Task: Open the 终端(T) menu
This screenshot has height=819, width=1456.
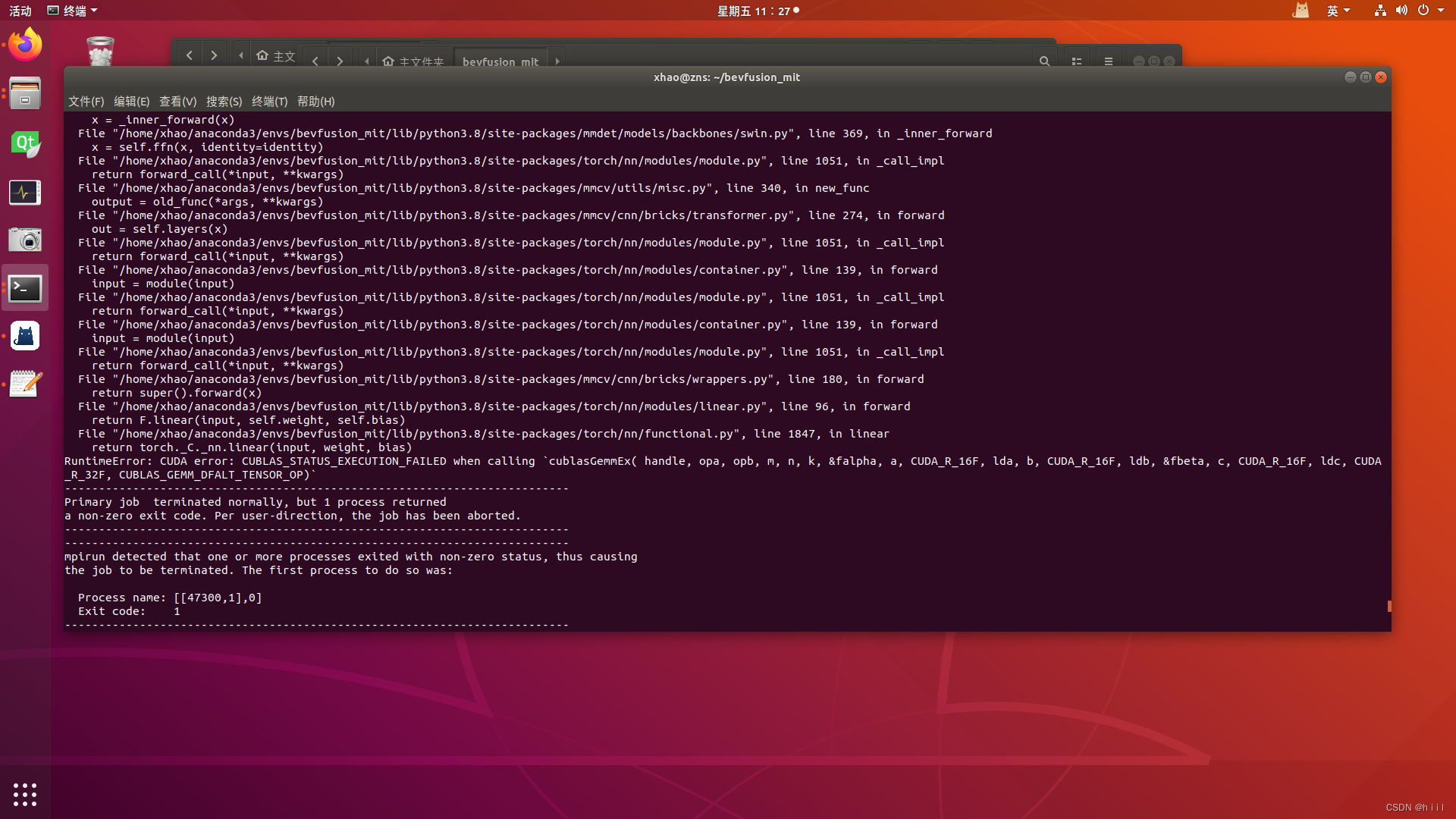Action: (x=269, y=102)
